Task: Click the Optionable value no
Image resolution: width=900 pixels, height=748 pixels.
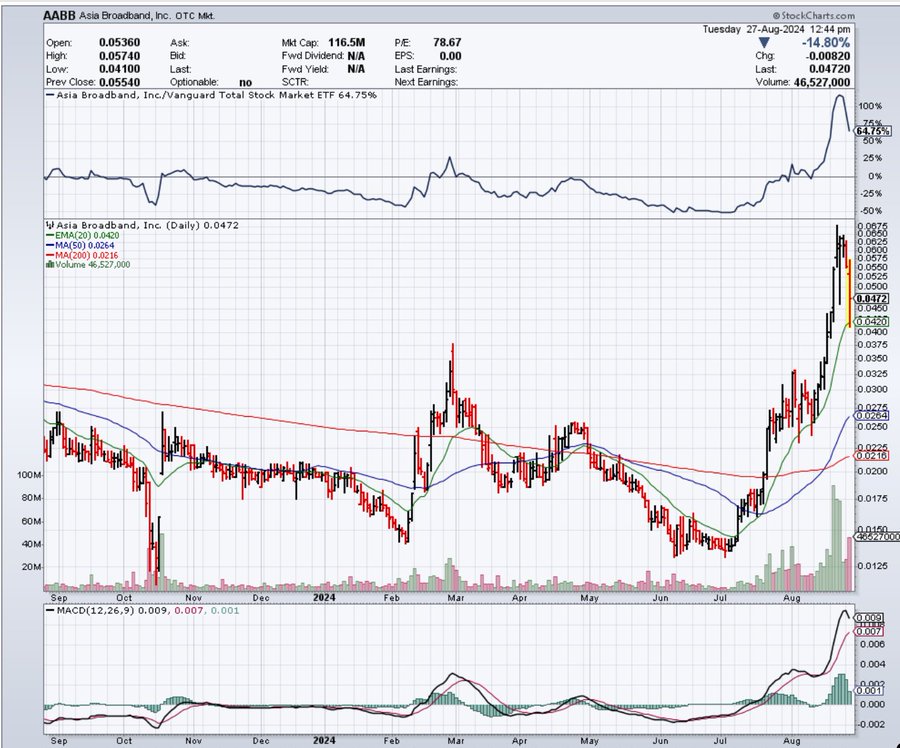Action: (246, 82)
